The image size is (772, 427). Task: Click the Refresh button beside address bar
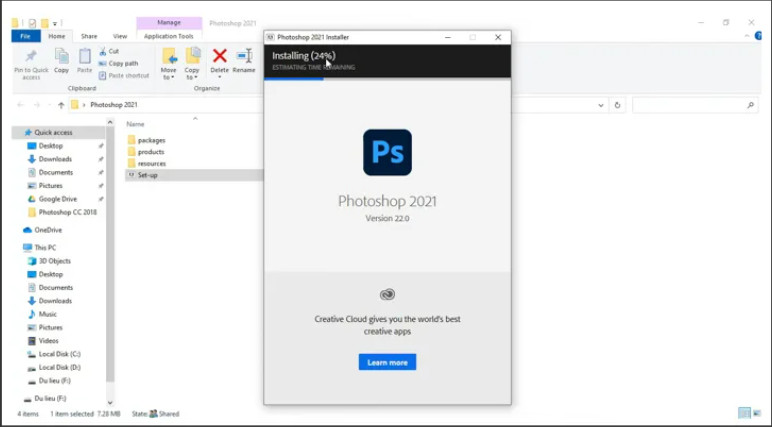618,105
